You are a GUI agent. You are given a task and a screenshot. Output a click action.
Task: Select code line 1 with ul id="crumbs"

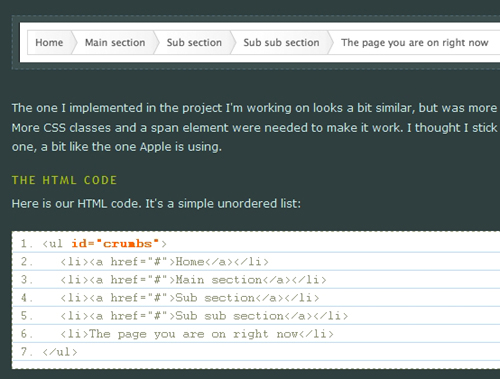click(256, 243)
